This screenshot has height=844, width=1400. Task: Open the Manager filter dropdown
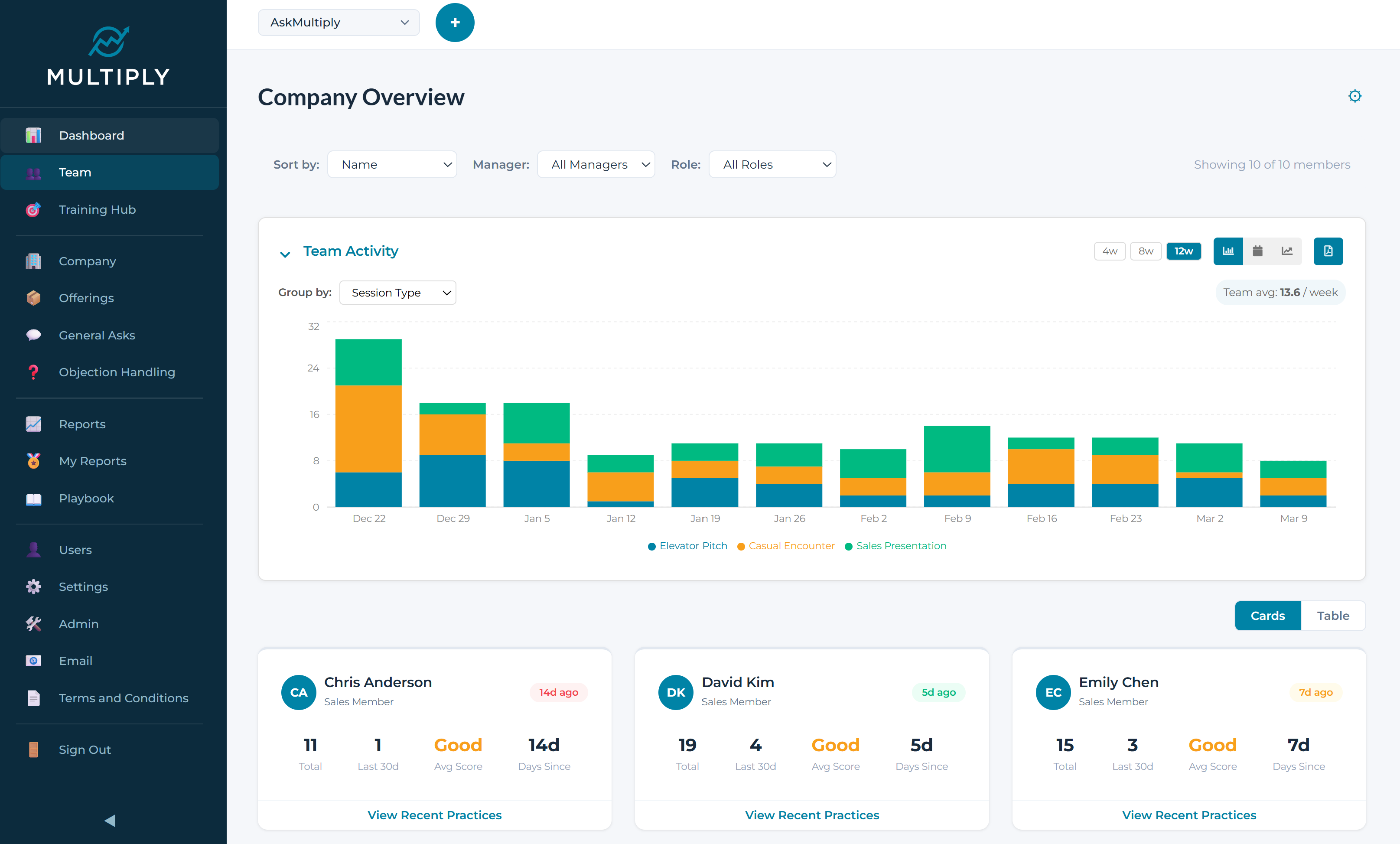coord(596,164)
